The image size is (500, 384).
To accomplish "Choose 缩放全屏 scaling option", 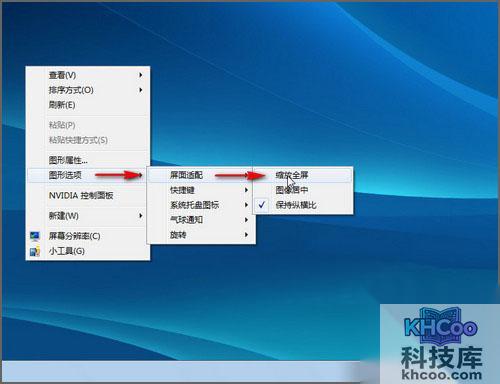I will click(303, 175).
